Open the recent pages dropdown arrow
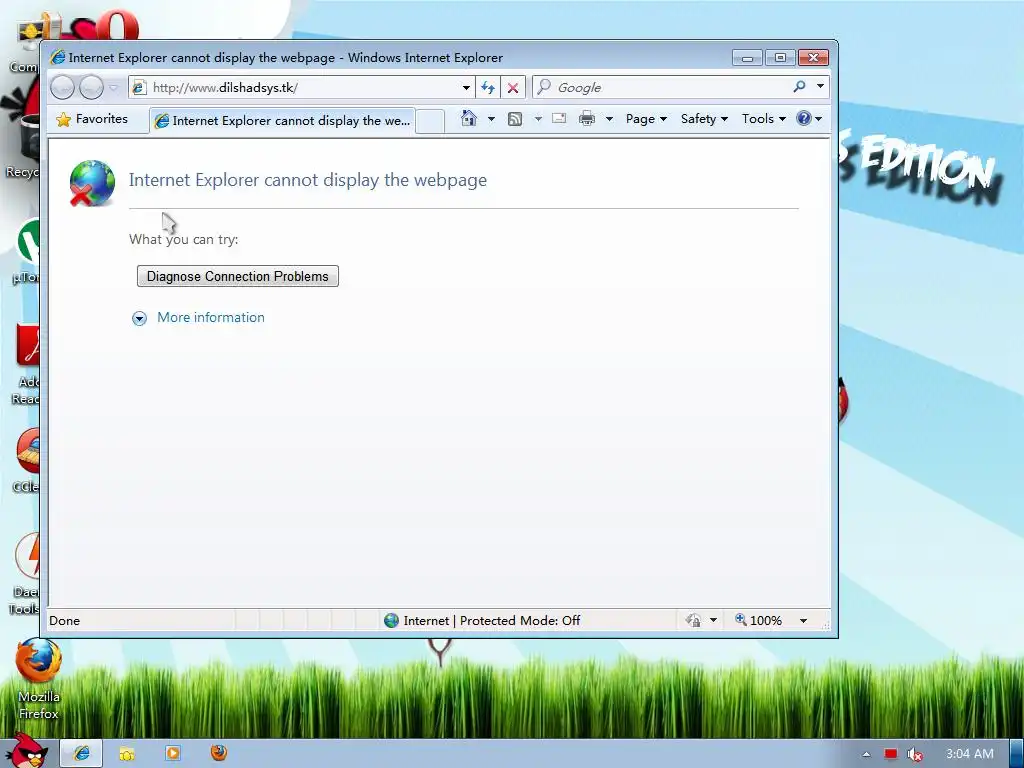Viewport: 1024px width, 768px height. (114, 87)
